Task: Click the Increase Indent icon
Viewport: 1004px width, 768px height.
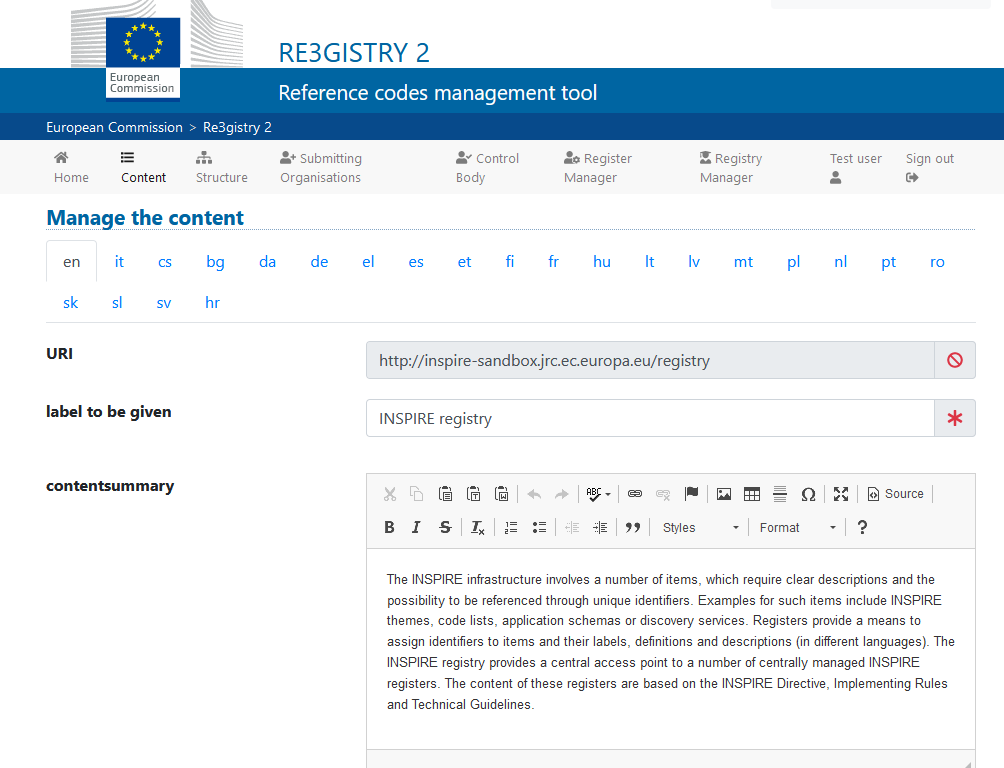Action: [x=600, y=527]
